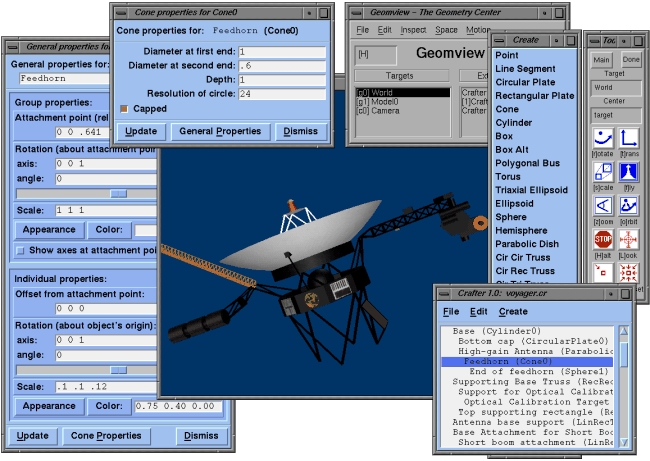The image size is (650, 461).
Task: Adjust the group rotation angle slider
Action: pyautogui.click(x=118, y=194)
